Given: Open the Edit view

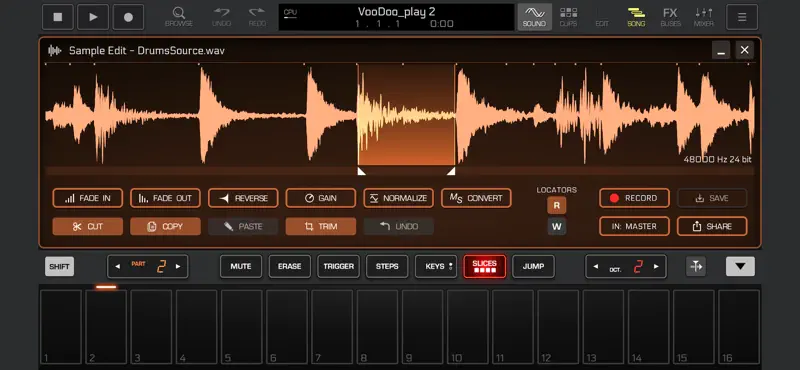Looking at the screenshot, I should coord(602,23).
